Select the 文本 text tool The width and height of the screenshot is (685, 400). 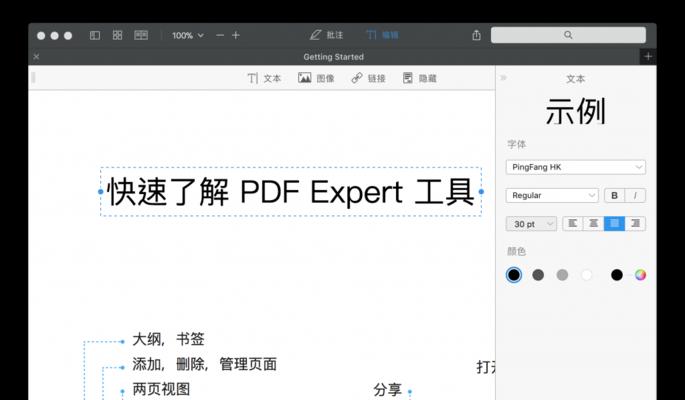pyautogui.click(x=264, y=78)
